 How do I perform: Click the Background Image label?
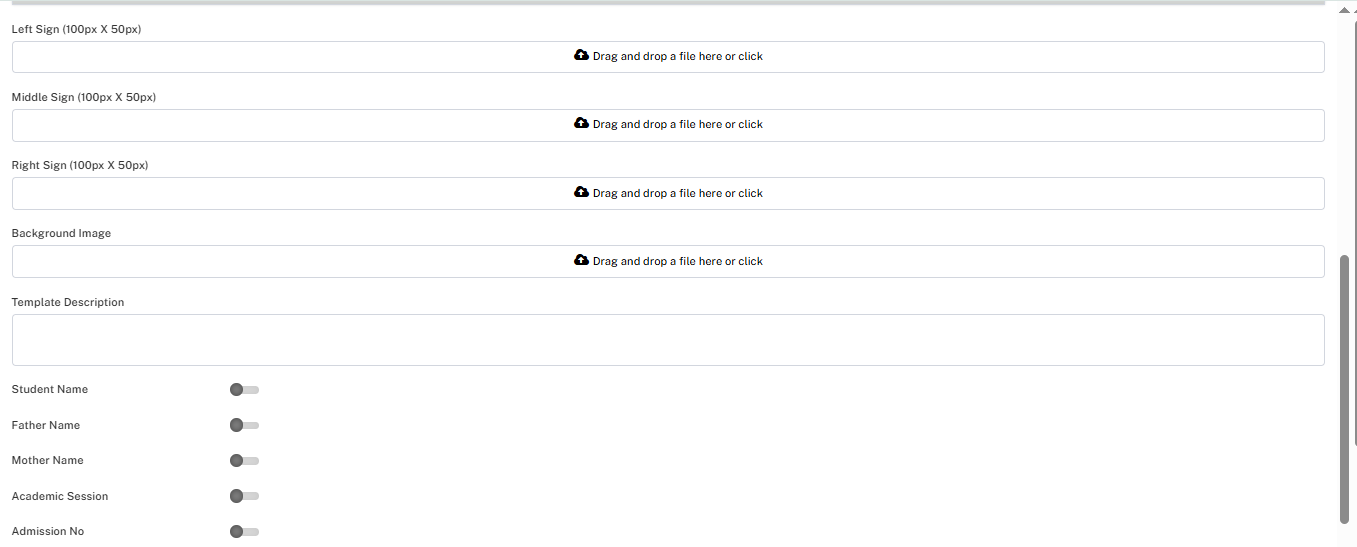coord(61,233)
